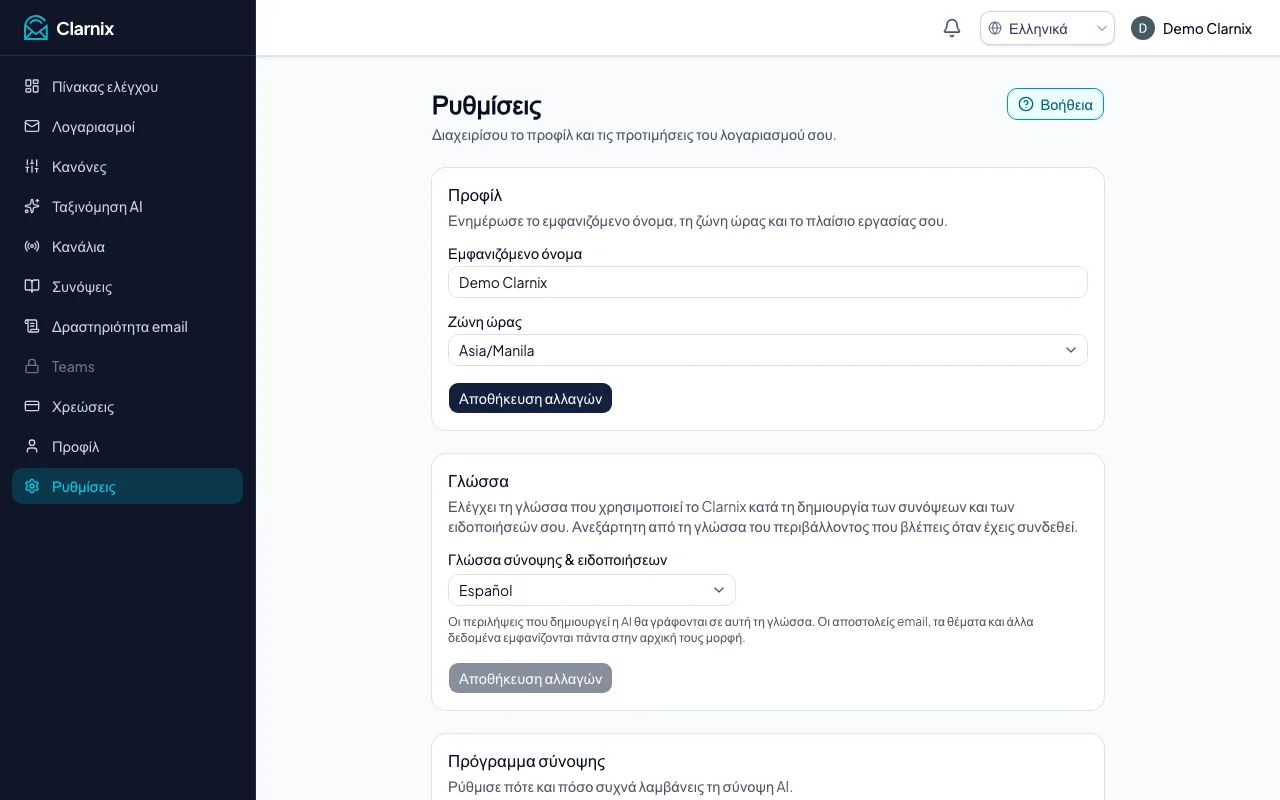Click the Λογαριασμοί envelope icon

[32, 126]
